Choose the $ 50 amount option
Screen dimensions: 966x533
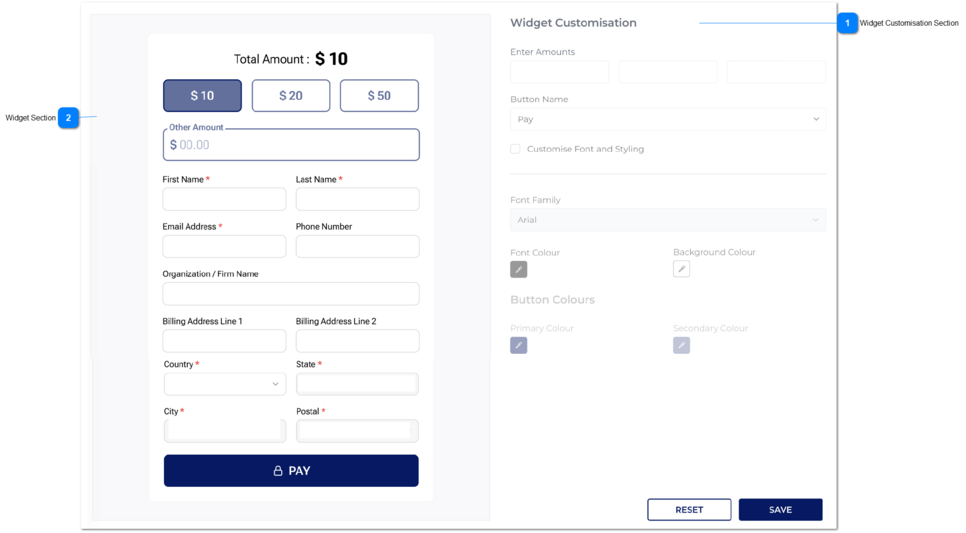point(379,96)
